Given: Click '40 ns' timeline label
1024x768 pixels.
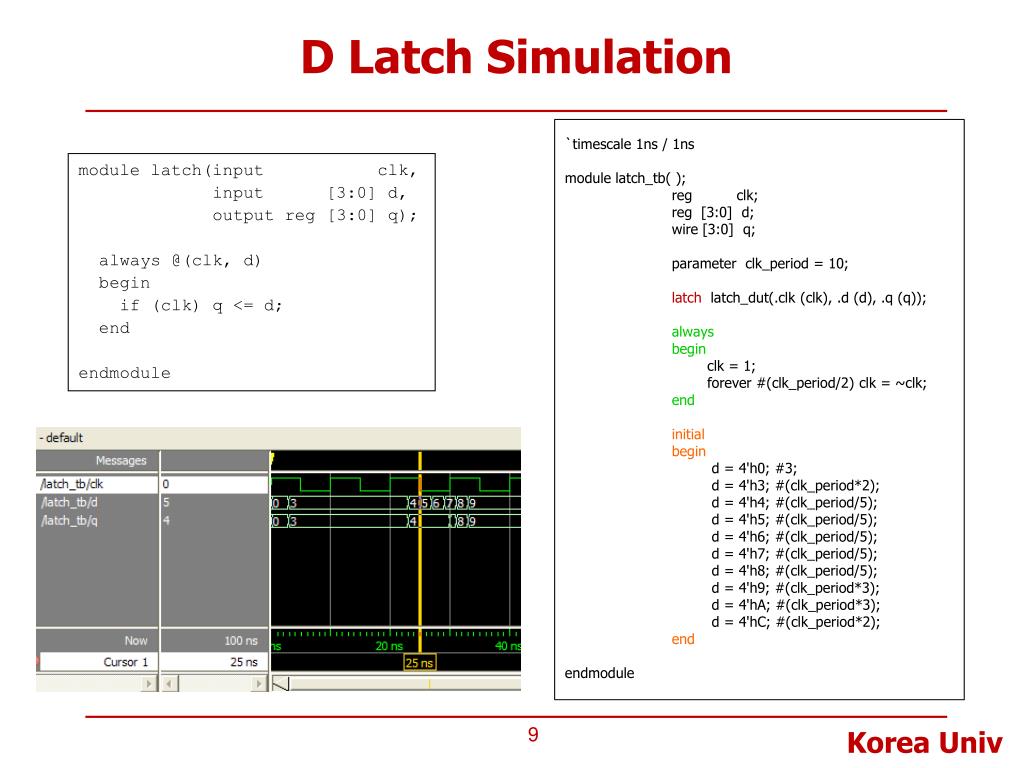Looking at the screenshot, I should 508,646.
